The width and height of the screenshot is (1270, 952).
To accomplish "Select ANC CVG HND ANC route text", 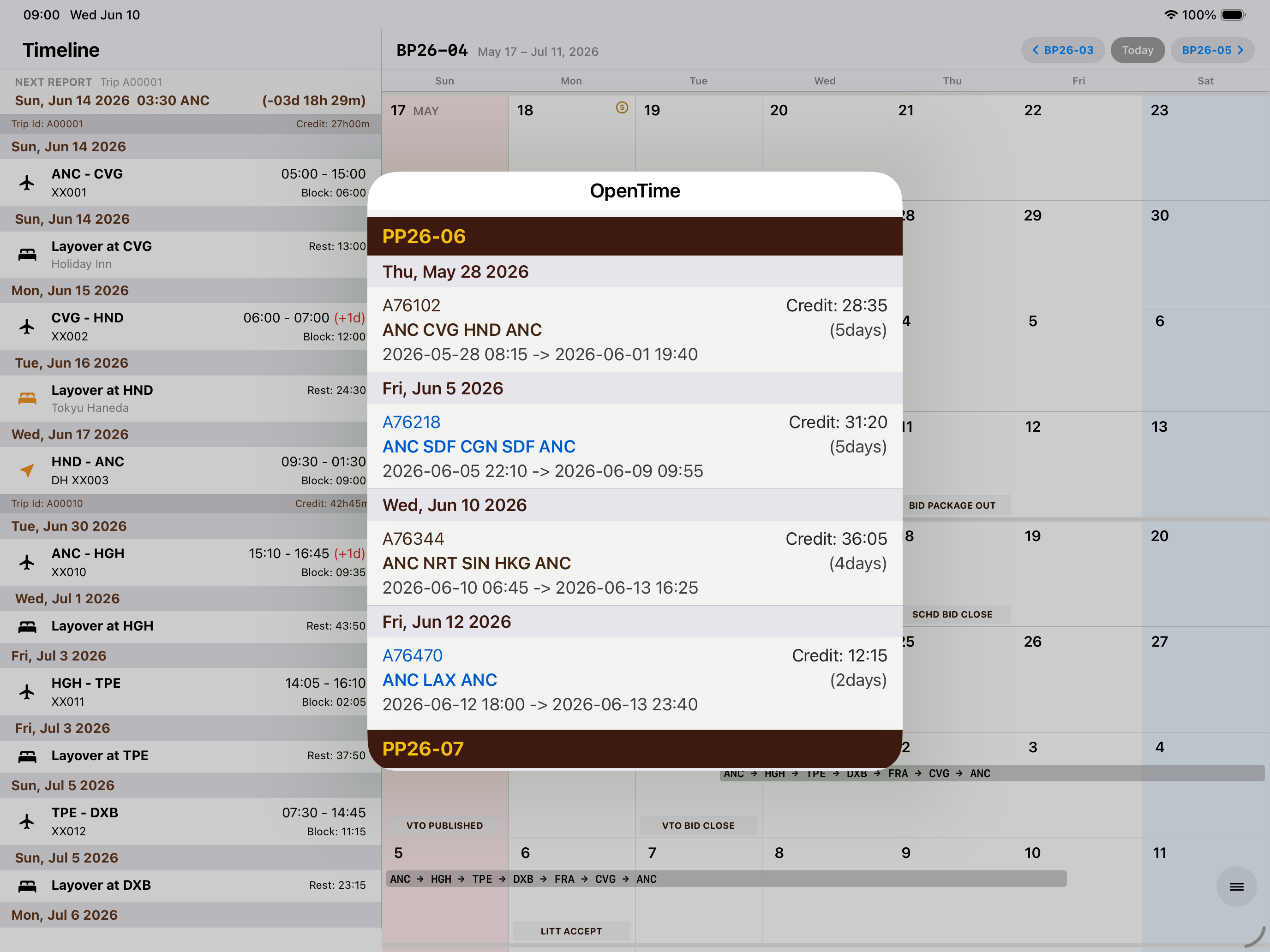I will (462, 330).
